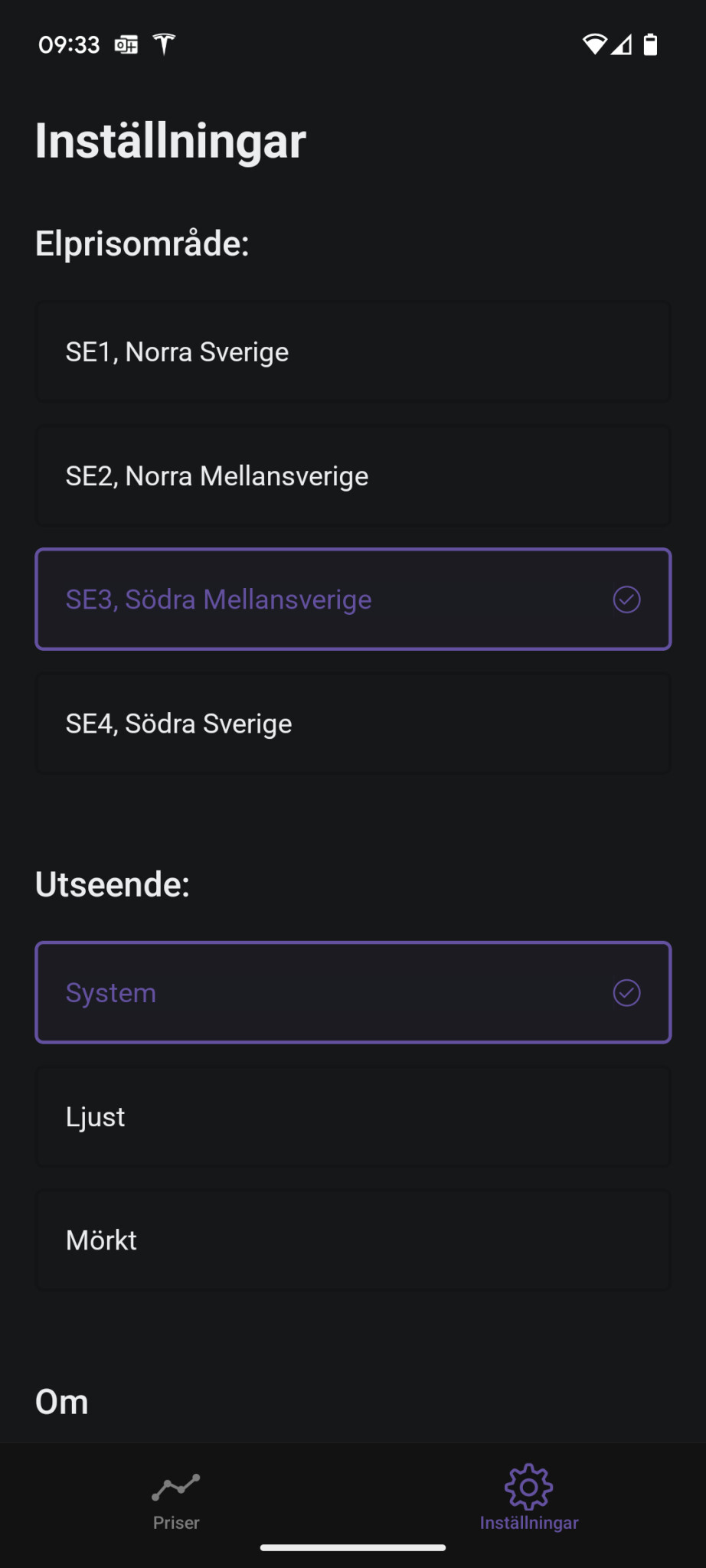The image size is (706, 1568).
Task: Open the Priser tab label
Action: tap(176, 1523)
